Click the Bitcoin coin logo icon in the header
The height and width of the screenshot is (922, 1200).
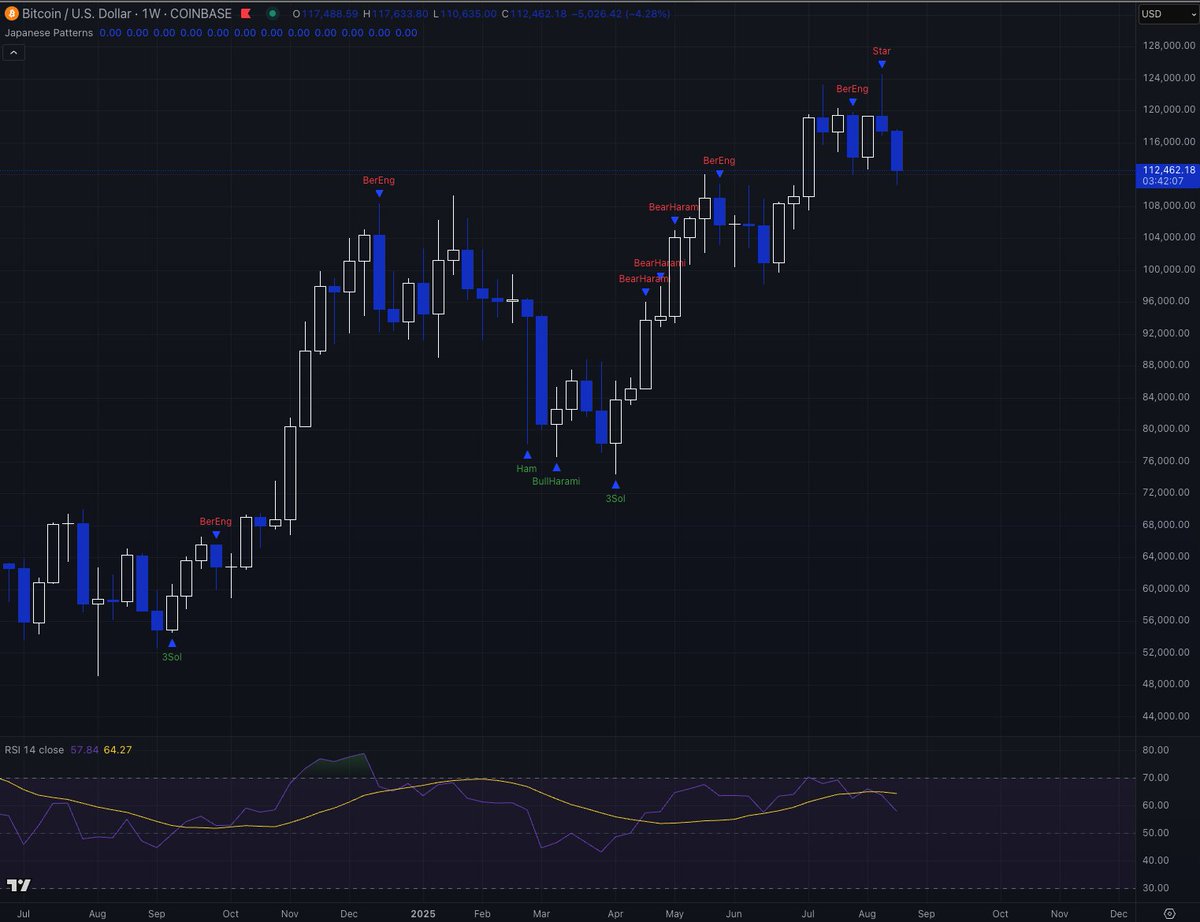coord(10,14)
